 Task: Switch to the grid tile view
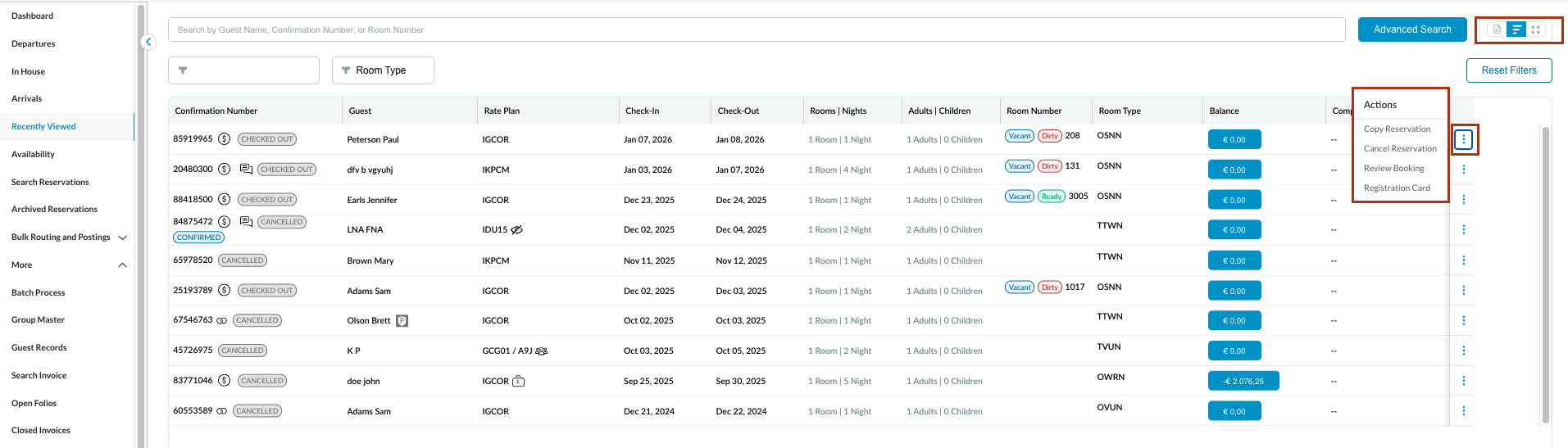pos(1535,29)
